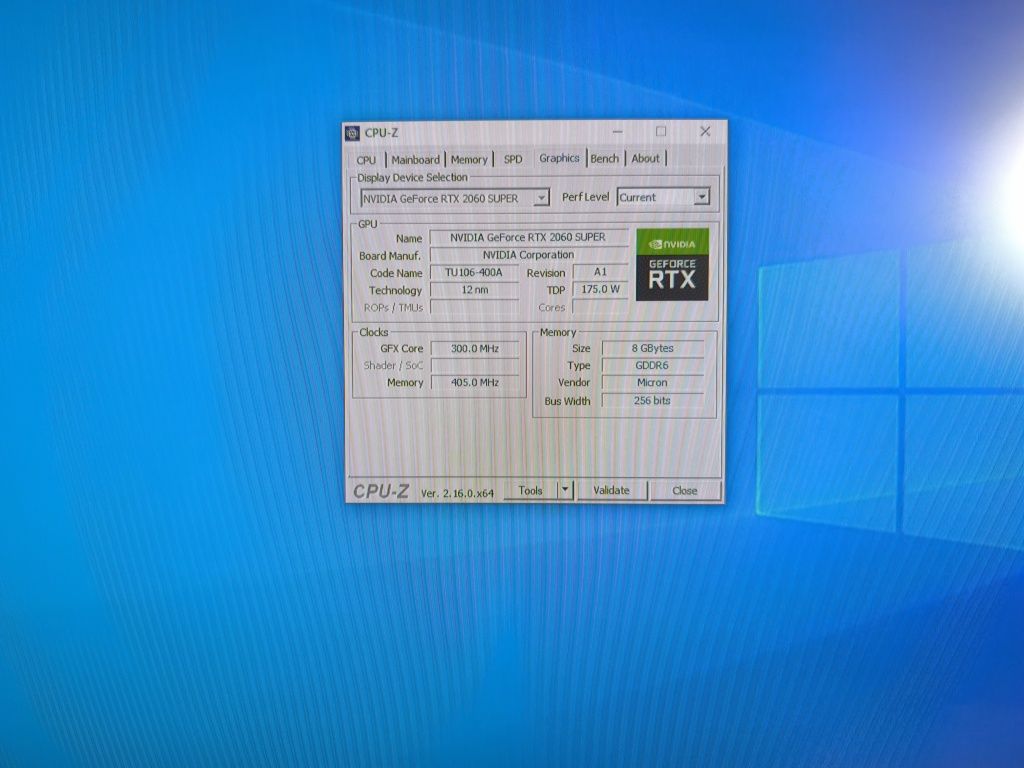Click the 405.0 MHz memory clock value
Viewport: 1024px width, 768px height.
475,383
